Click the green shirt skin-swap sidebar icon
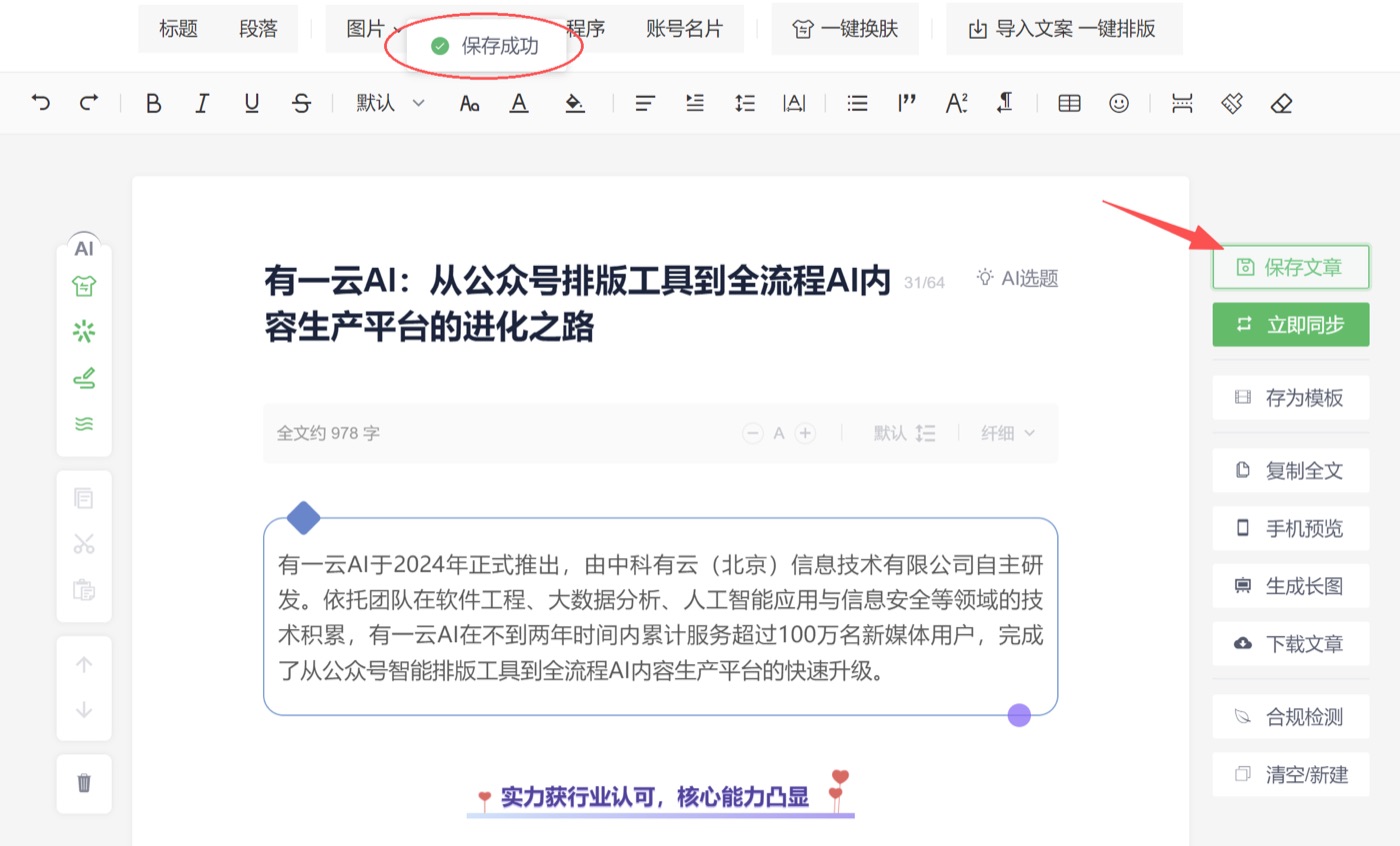This screenshot has width=1400, height=846. click(x=84, y=287)
